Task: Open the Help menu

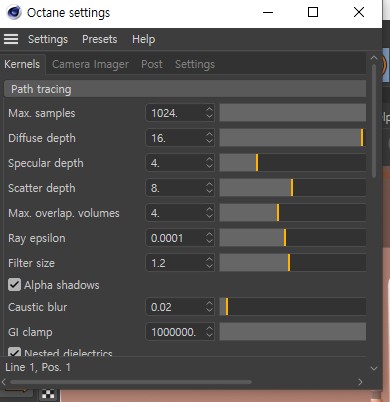Action: click(x=143, y=39)
